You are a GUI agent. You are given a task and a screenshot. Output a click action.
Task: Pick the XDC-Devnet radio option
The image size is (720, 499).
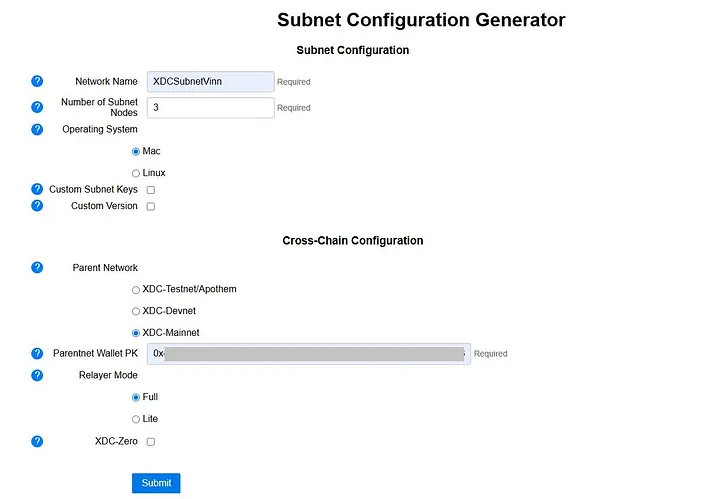click(136, 311)
